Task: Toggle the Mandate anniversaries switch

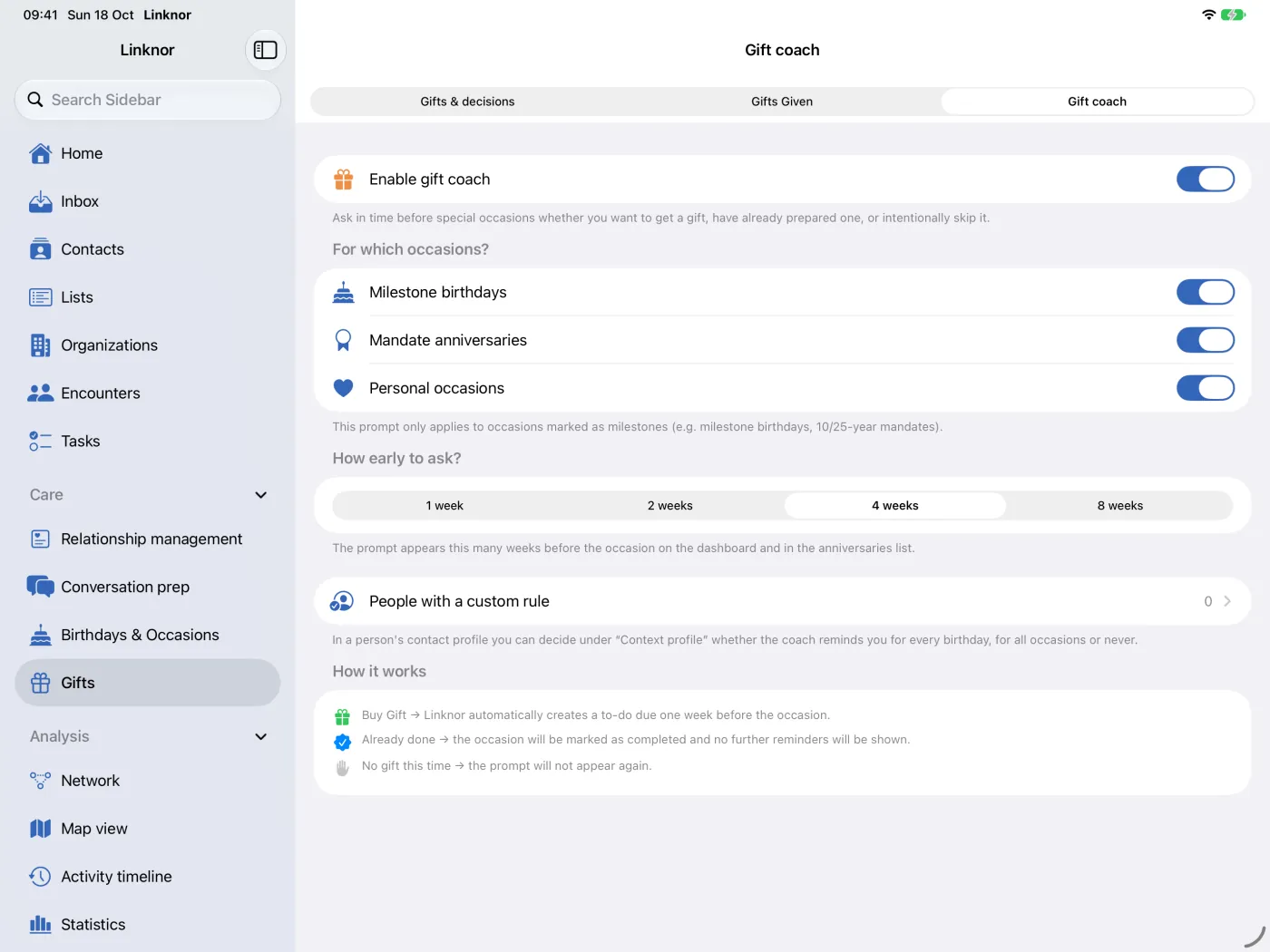Action: [x=1206, y=340]
